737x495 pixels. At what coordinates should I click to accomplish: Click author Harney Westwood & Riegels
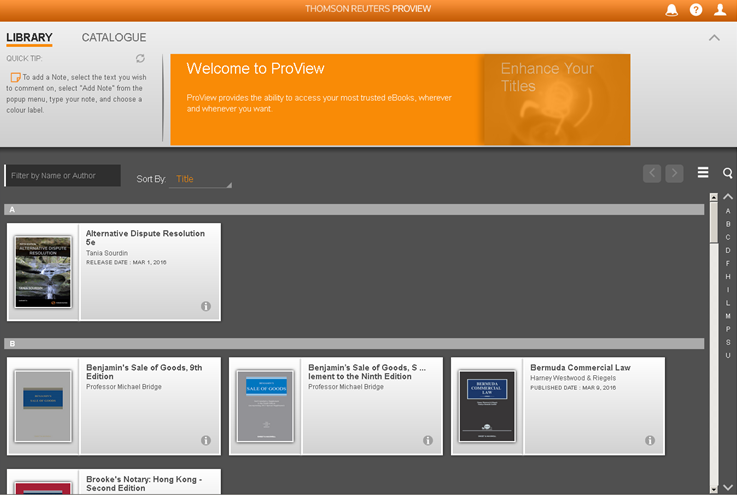(x=573, y=378)
